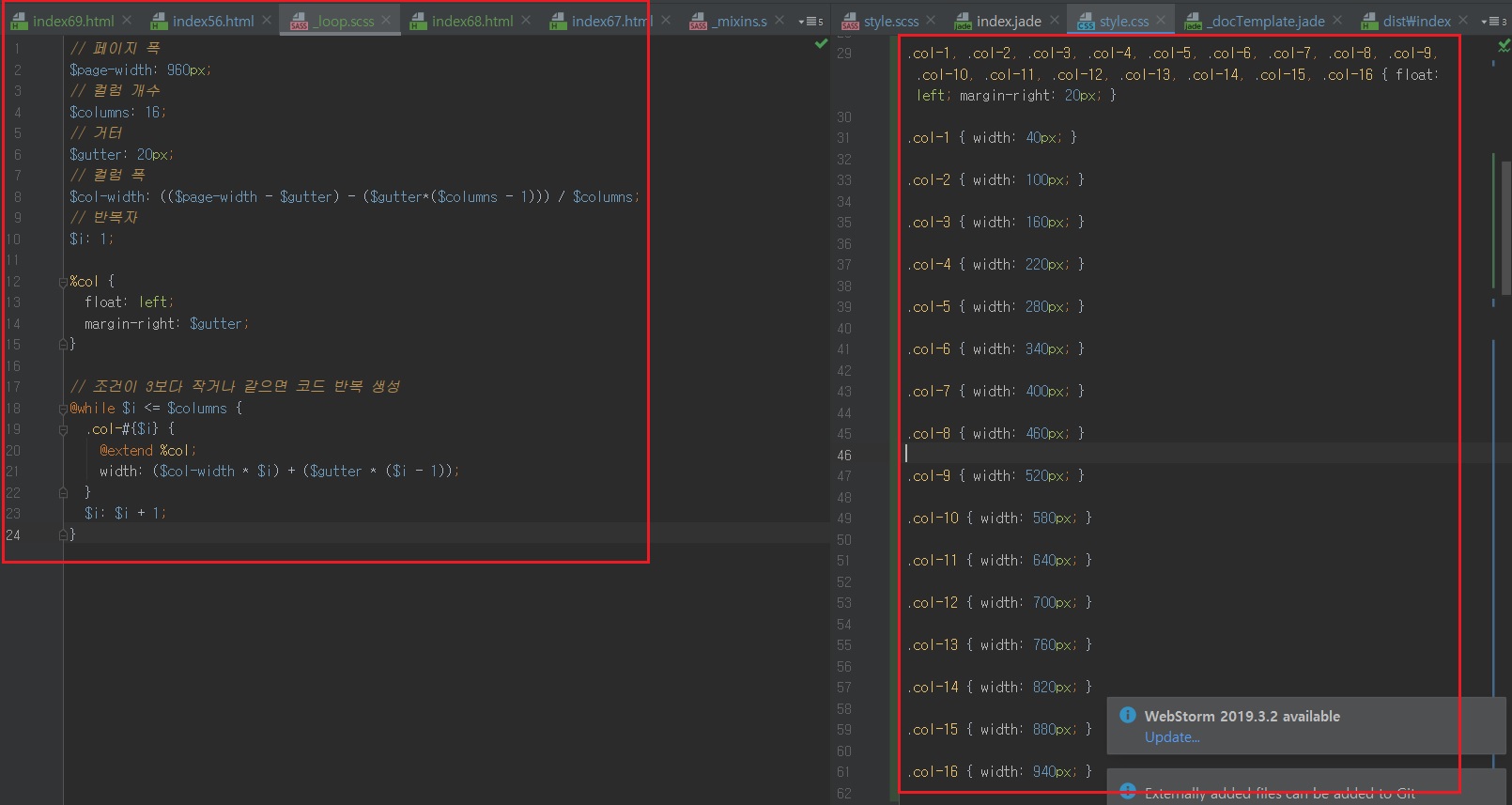Collapse the @while loop fold marker
The width and height of the screenshot is (1512, 805).
pyautogui.click(x=63, y=408)
